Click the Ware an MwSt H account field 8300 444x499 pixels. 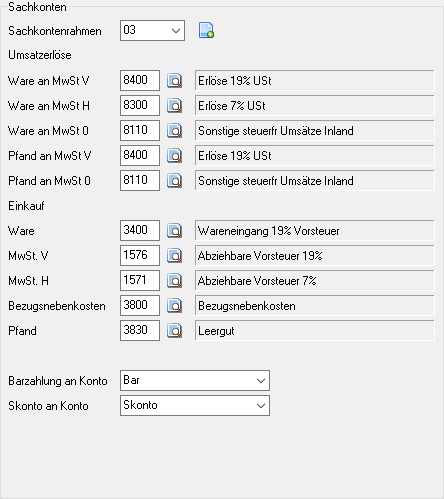(x=140, y=105)
